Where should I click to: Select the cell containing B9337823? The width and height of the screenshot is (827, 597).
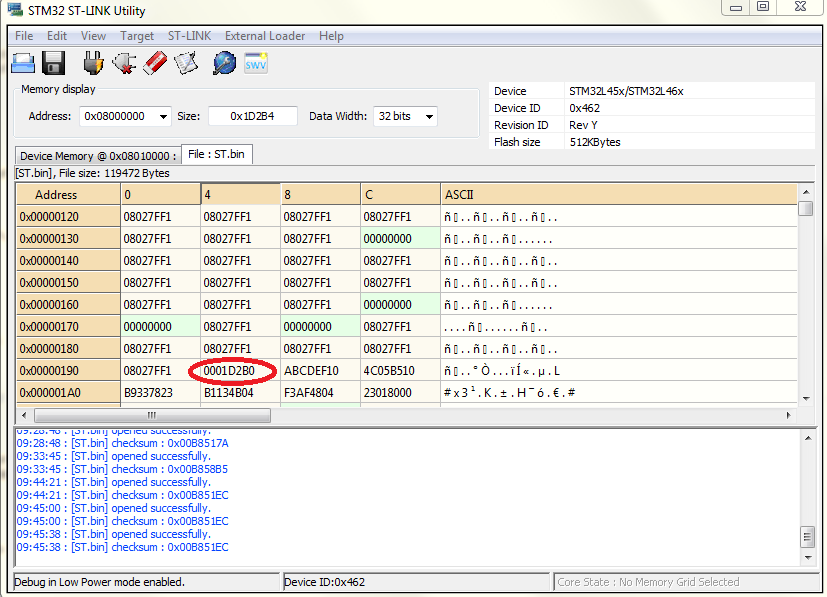[160, 393]
